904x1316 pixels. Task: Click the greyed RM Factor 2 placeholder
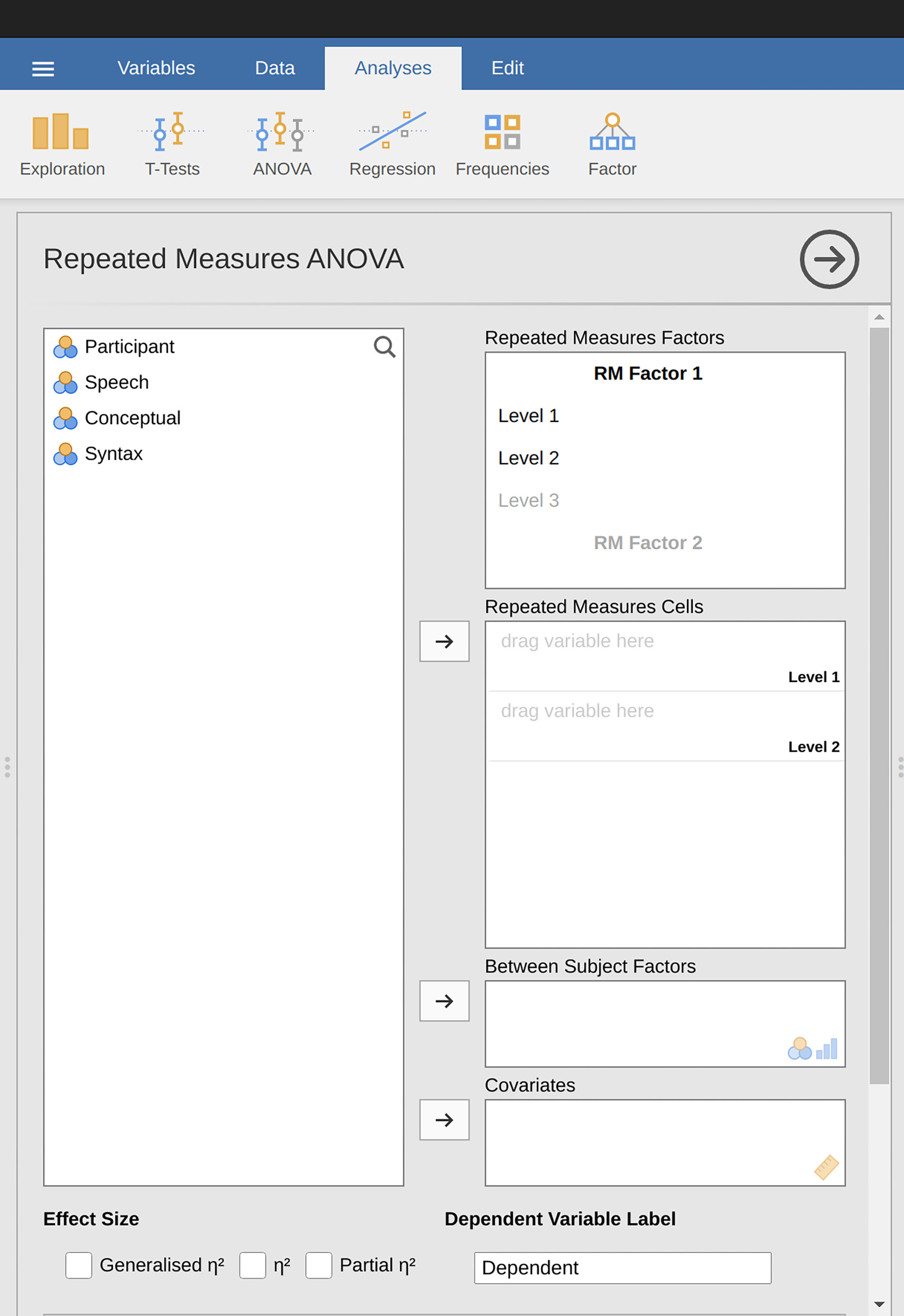[648, 544]
